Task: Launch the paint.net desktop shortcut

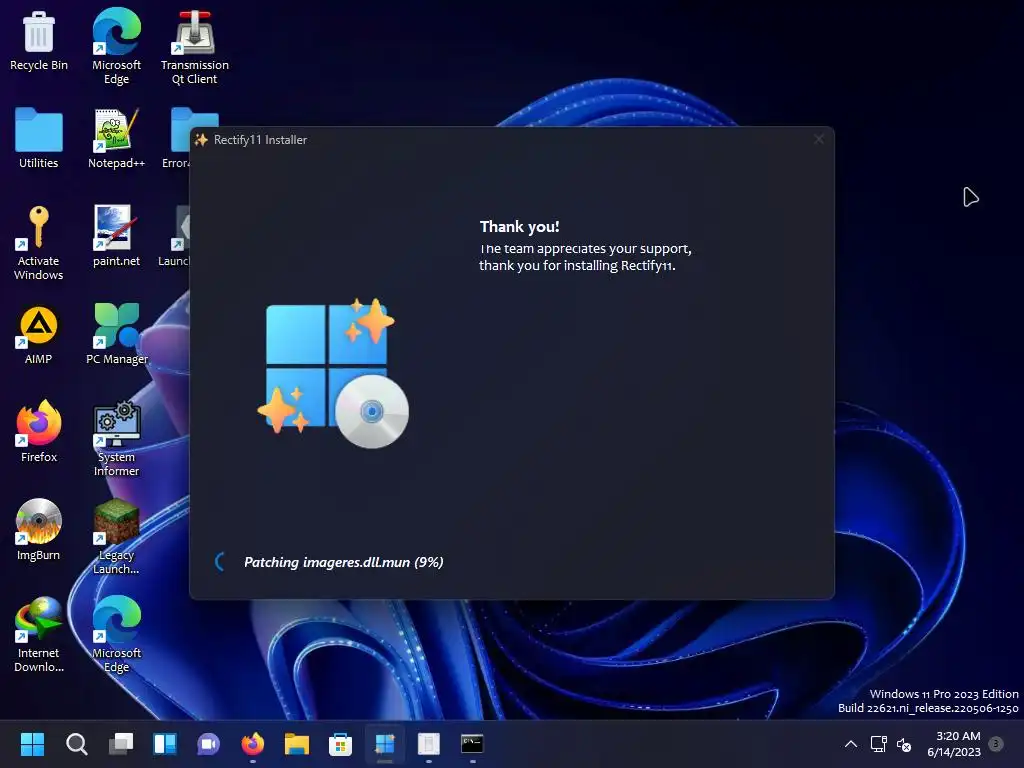Action: pyautogui.click(x=116, y=236)
